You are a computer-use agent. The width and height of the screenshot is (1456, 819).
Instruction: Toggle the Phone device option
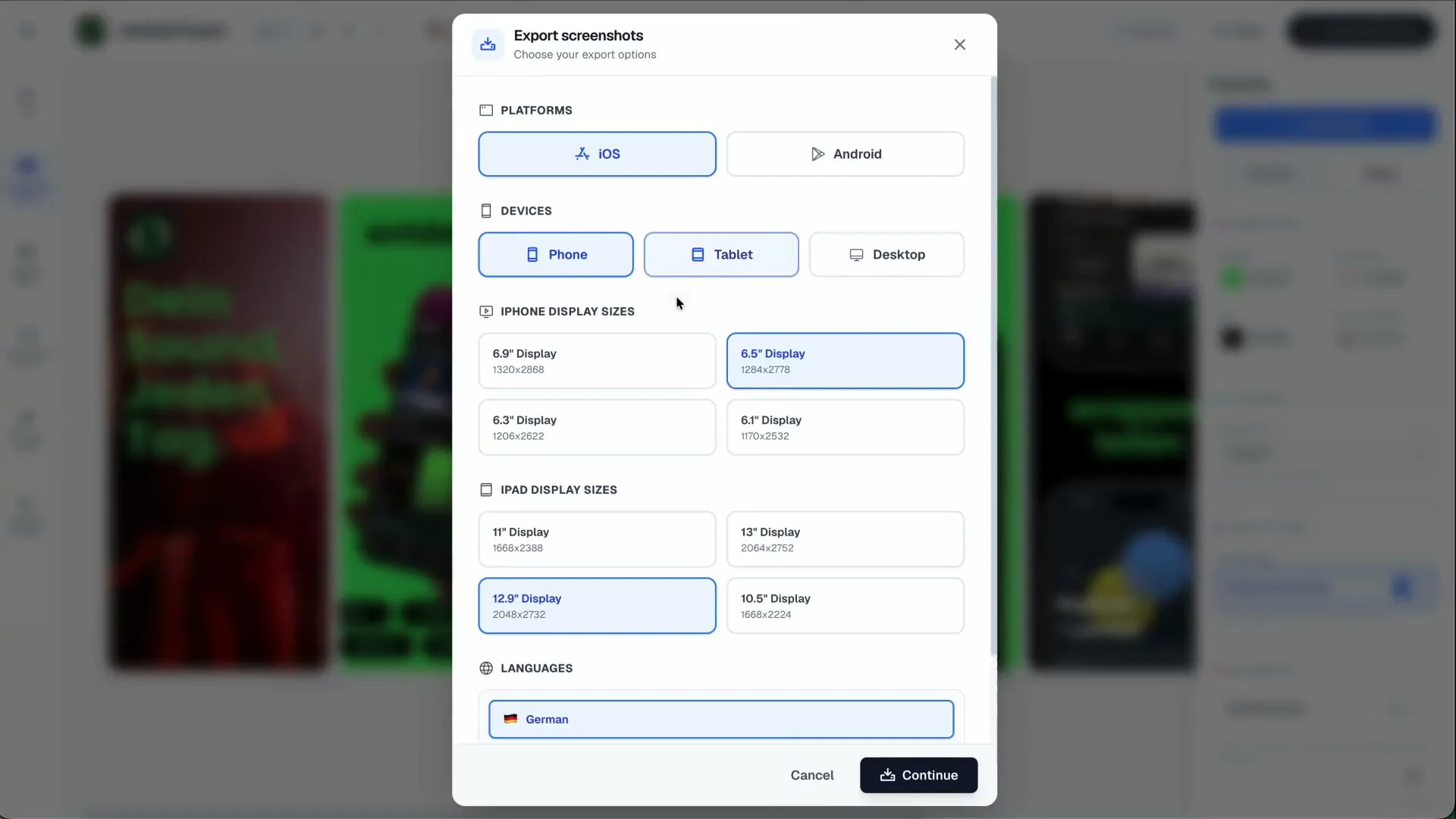coord(556,255)
